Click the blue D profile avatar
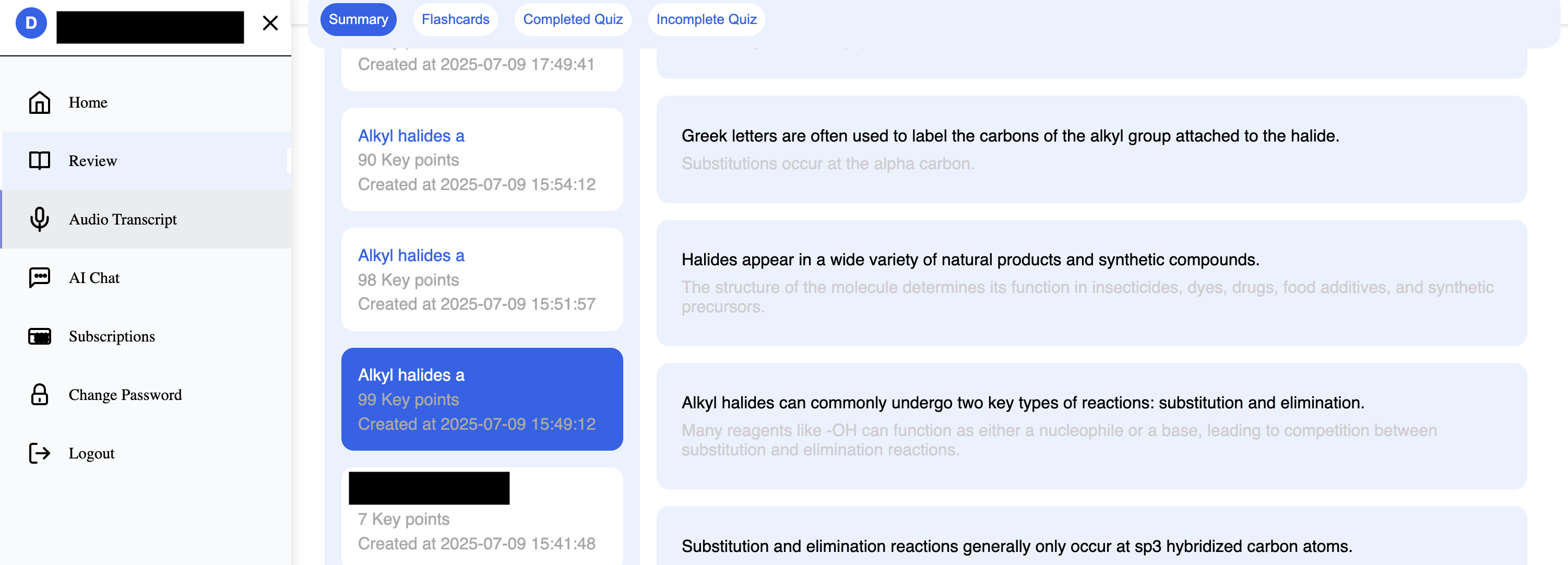 [31, 23]
